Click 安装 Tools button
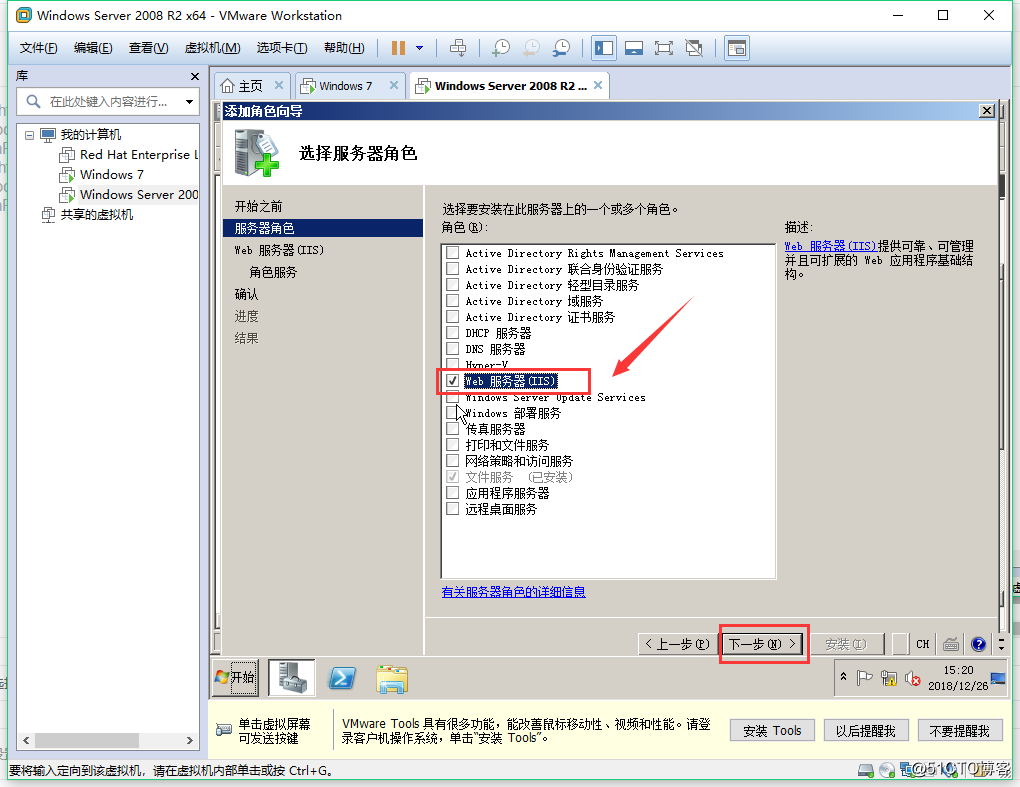 pos(772,730)
